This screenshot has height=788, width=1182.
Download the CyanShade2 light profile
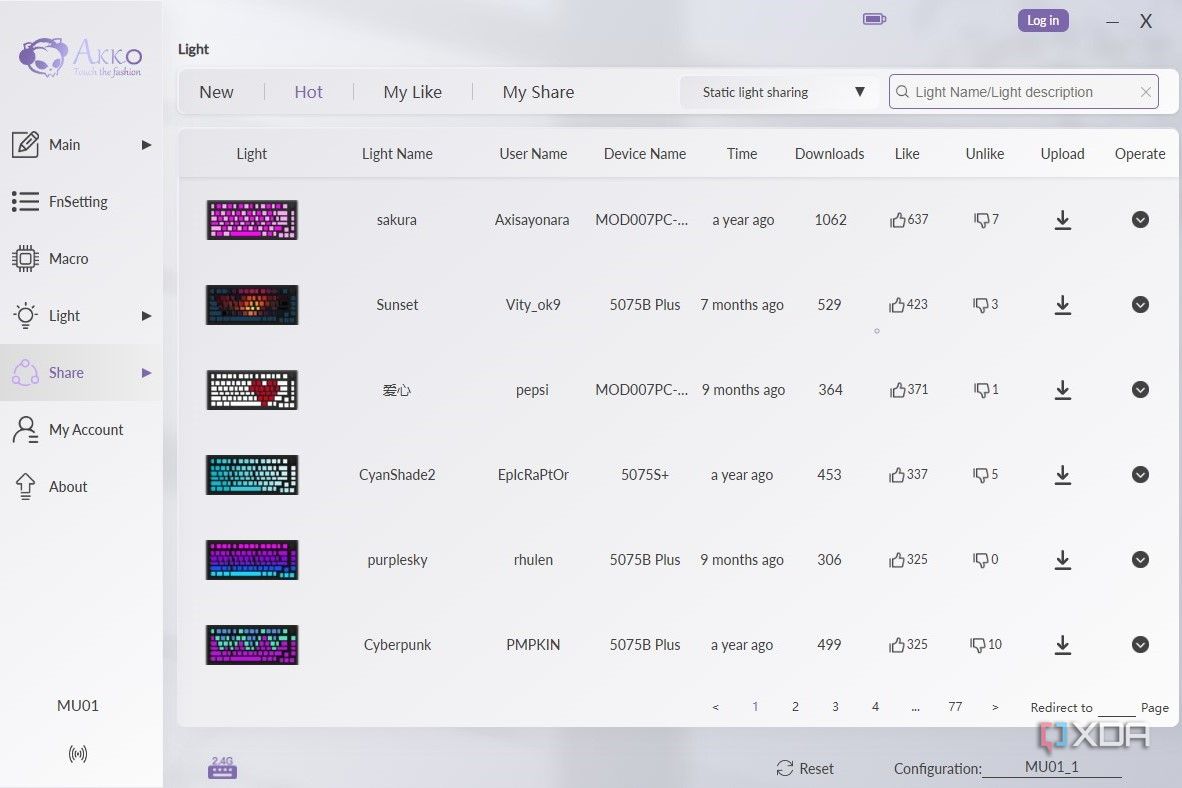coord(1062,475)
